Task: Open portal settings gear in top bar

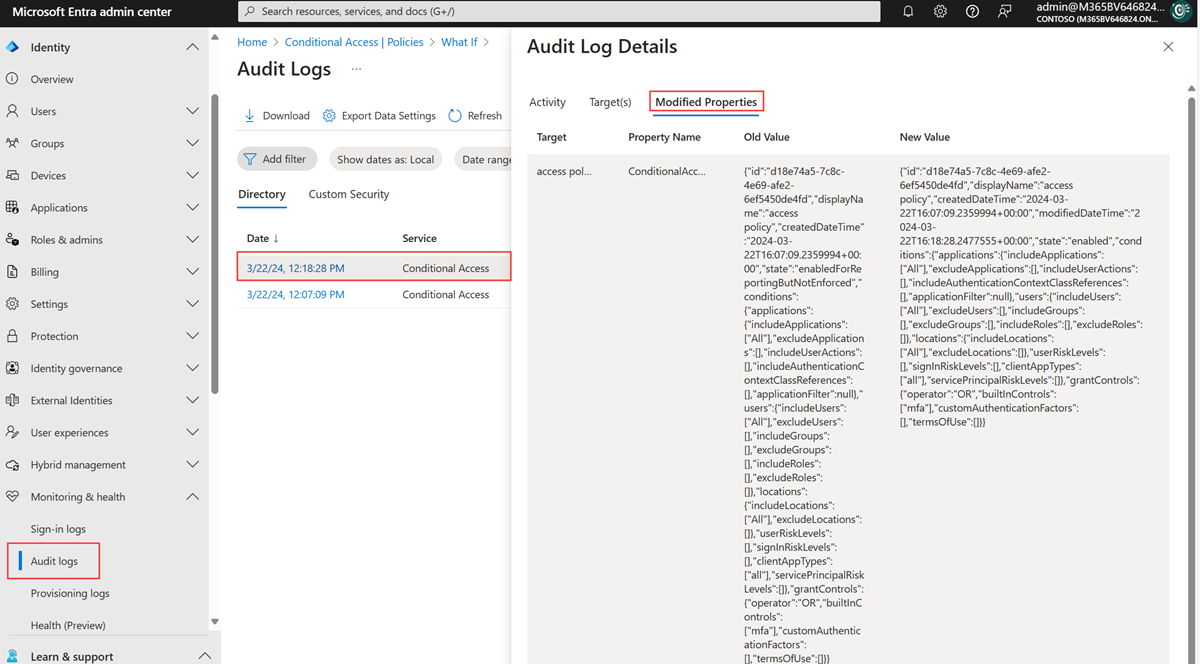Action: tap(940, 11)
